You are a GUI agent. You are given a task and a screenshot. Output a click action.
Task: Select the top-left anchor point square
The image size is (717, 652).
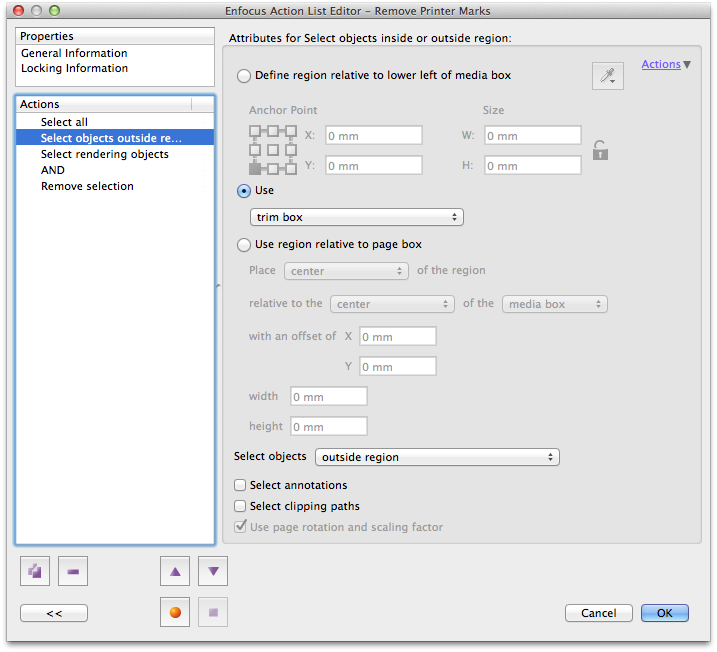tap(255, 132)
